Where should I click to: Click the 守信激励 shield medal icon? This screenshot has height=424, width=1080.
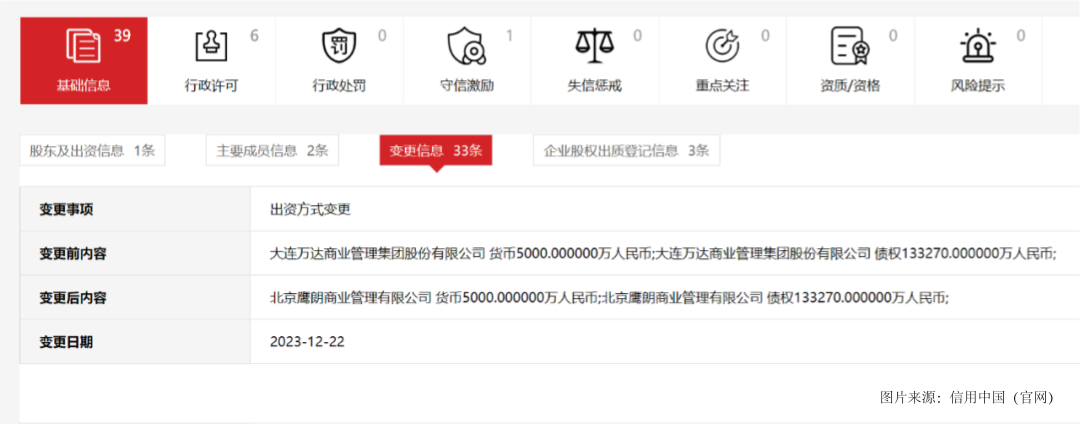[466, 46]
